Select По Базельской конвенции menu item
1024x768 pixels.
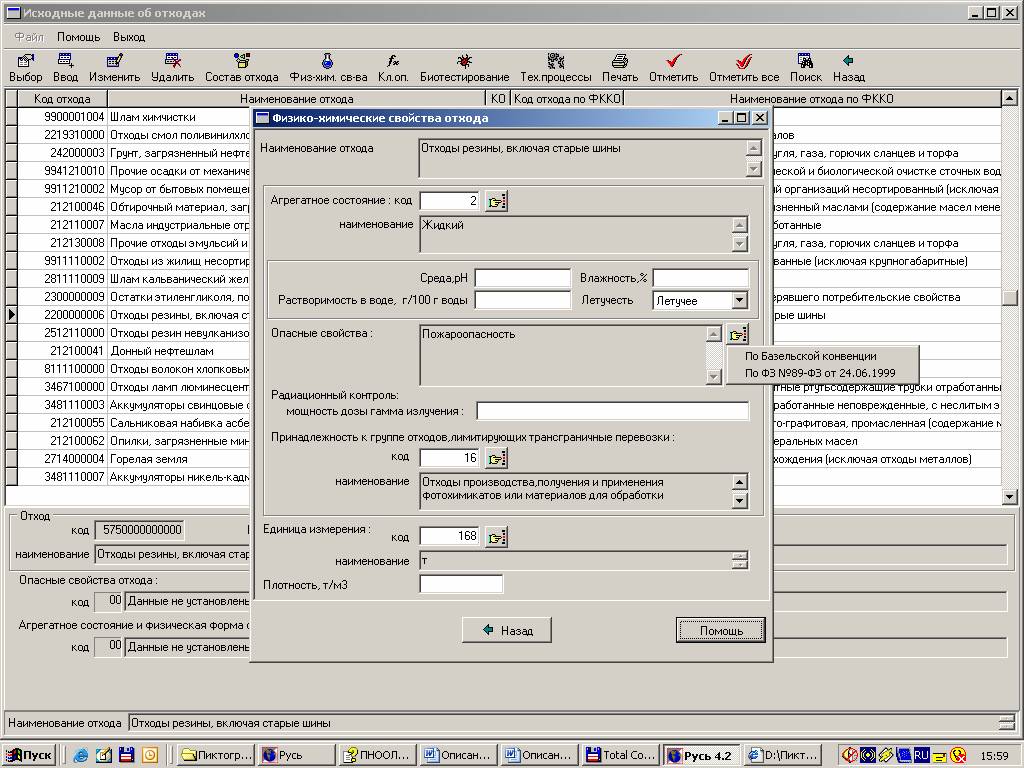pos(811,355)
